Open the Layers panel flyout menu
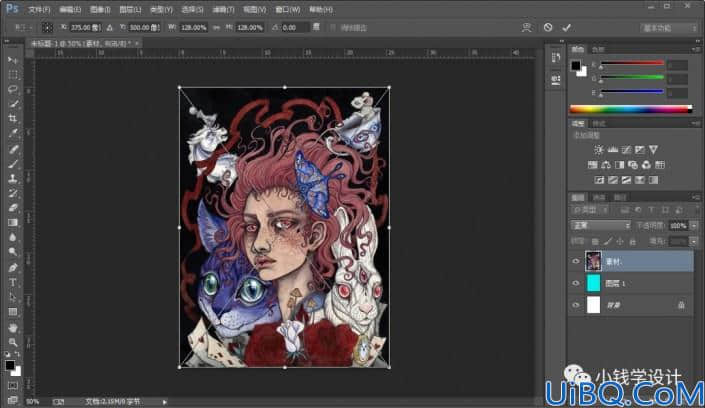This screenshot has height=408, width=705. point(696,197)
